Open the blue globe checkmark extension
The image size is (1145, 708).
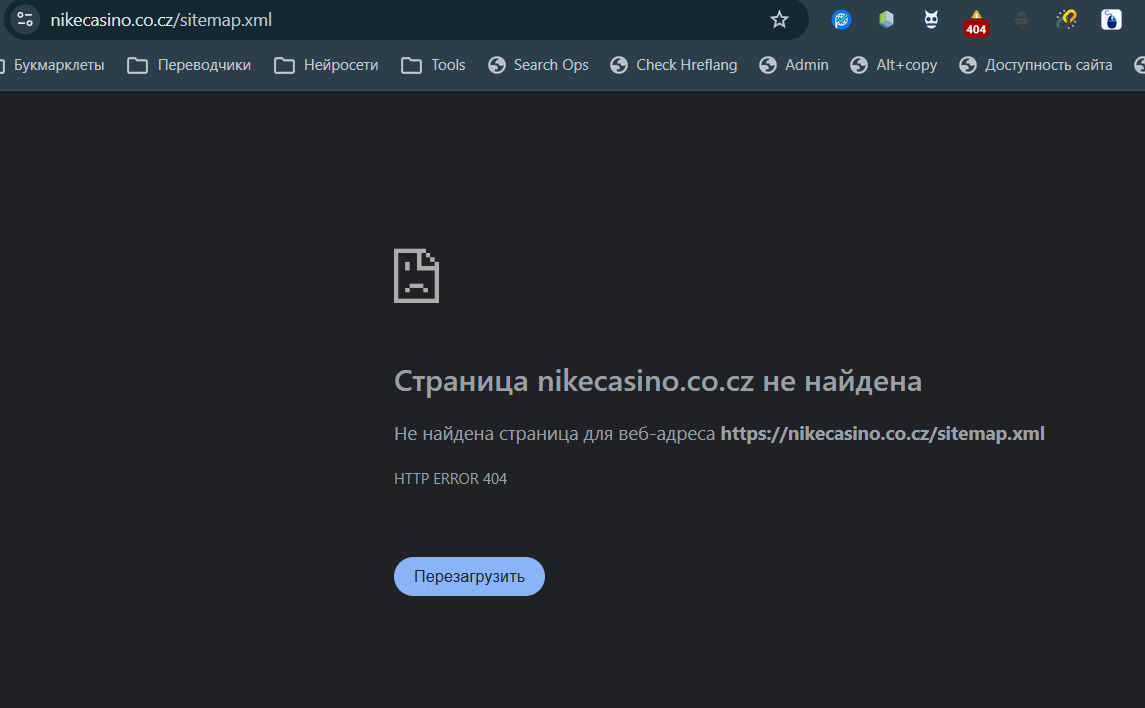coord(841,20)
